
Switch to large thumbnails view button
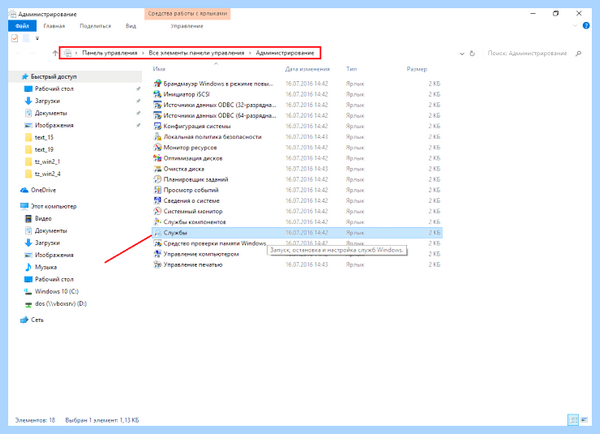coord(584,420)
